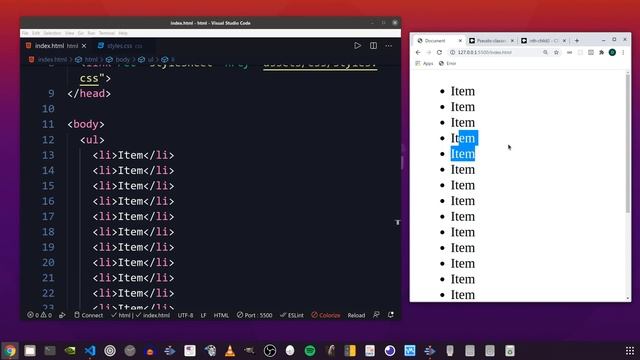Open the Terminal menu in VS Code

(x=107, y=33)
